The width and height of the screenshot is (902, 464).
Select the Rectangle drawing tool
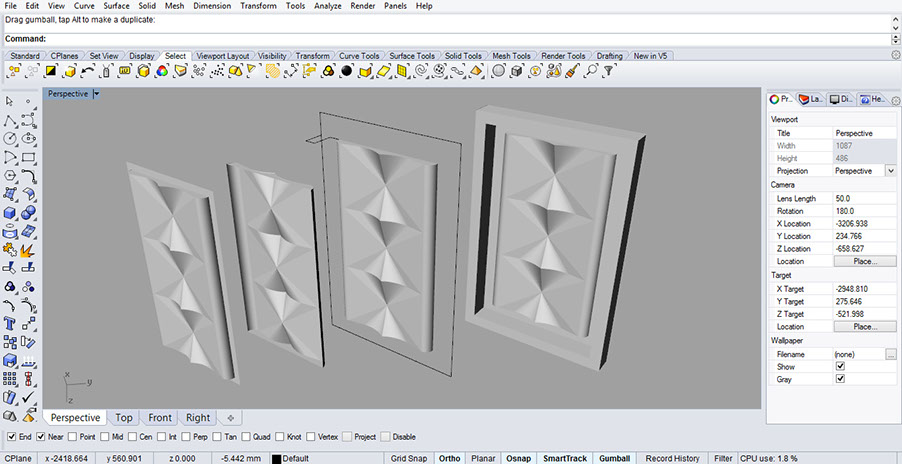tap(29, 157)
